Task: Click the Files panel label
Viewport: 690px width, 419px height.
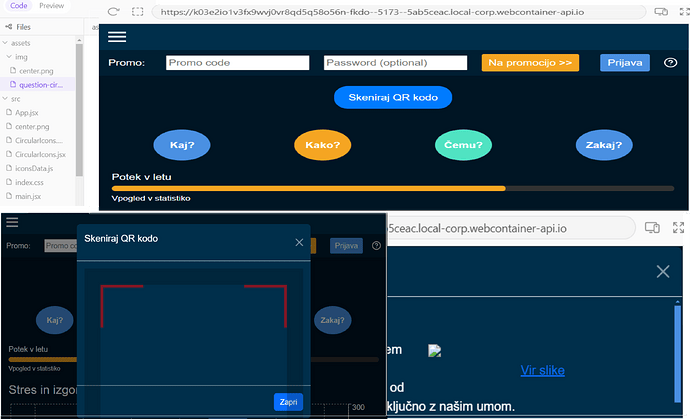Action: [23, 27]
